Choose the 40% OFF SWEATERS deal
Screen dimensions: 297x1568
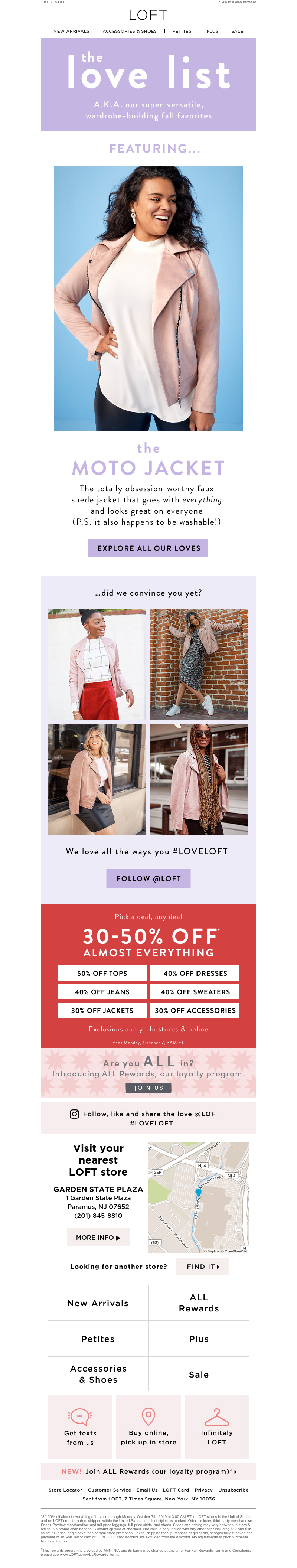point(195,992)
